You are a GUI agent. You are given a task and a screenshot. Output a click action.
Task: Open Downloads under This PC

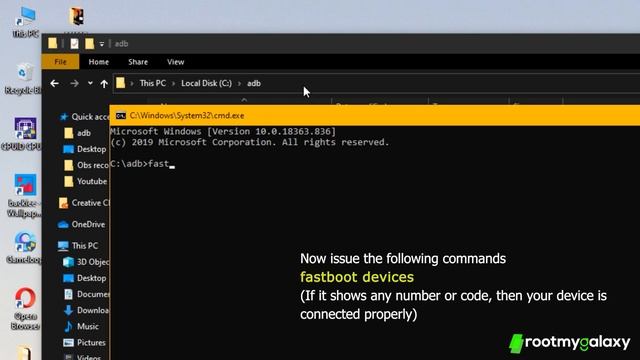[x=86, y=311]
